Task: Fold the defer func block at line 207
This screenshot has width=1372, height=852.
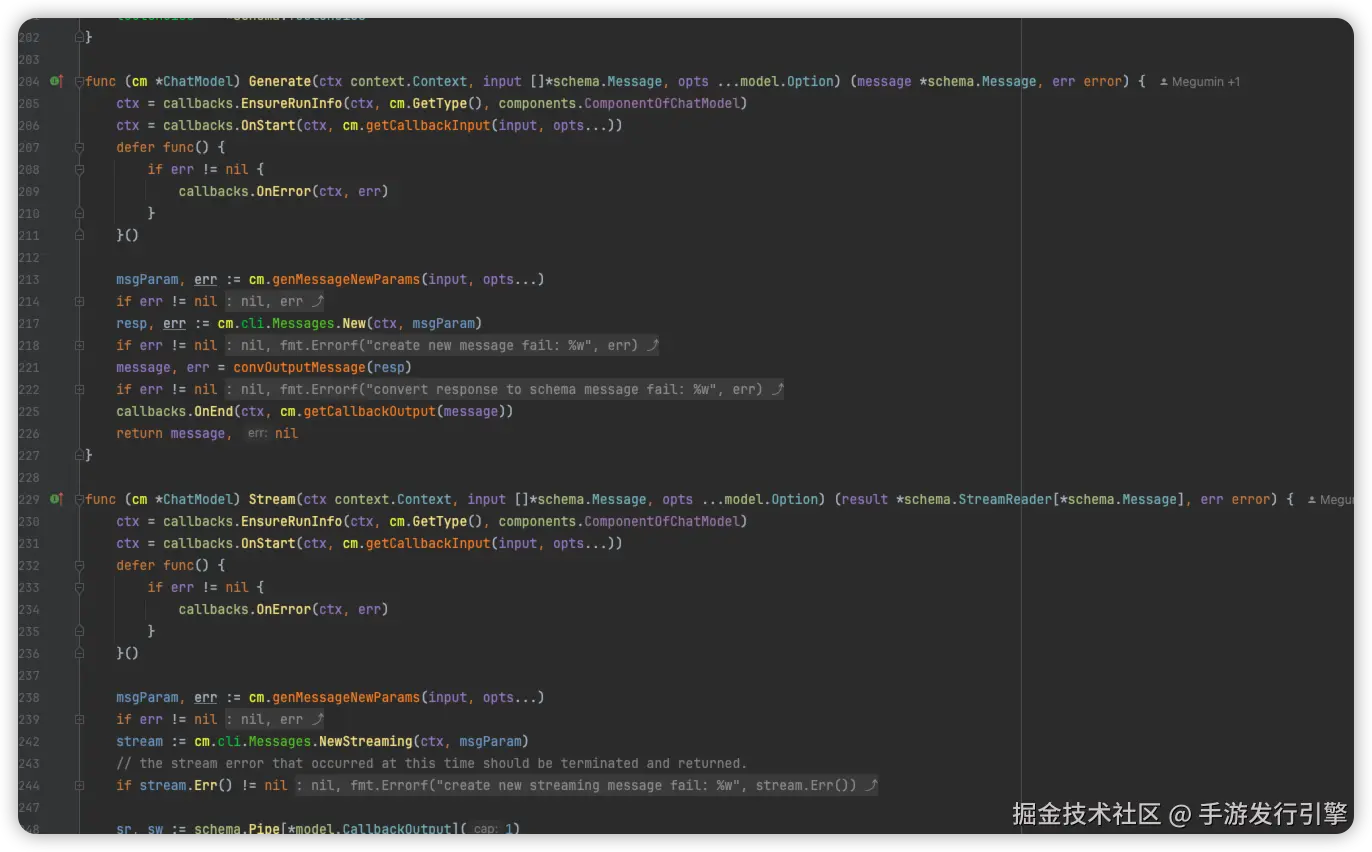Action: point(80,147)
